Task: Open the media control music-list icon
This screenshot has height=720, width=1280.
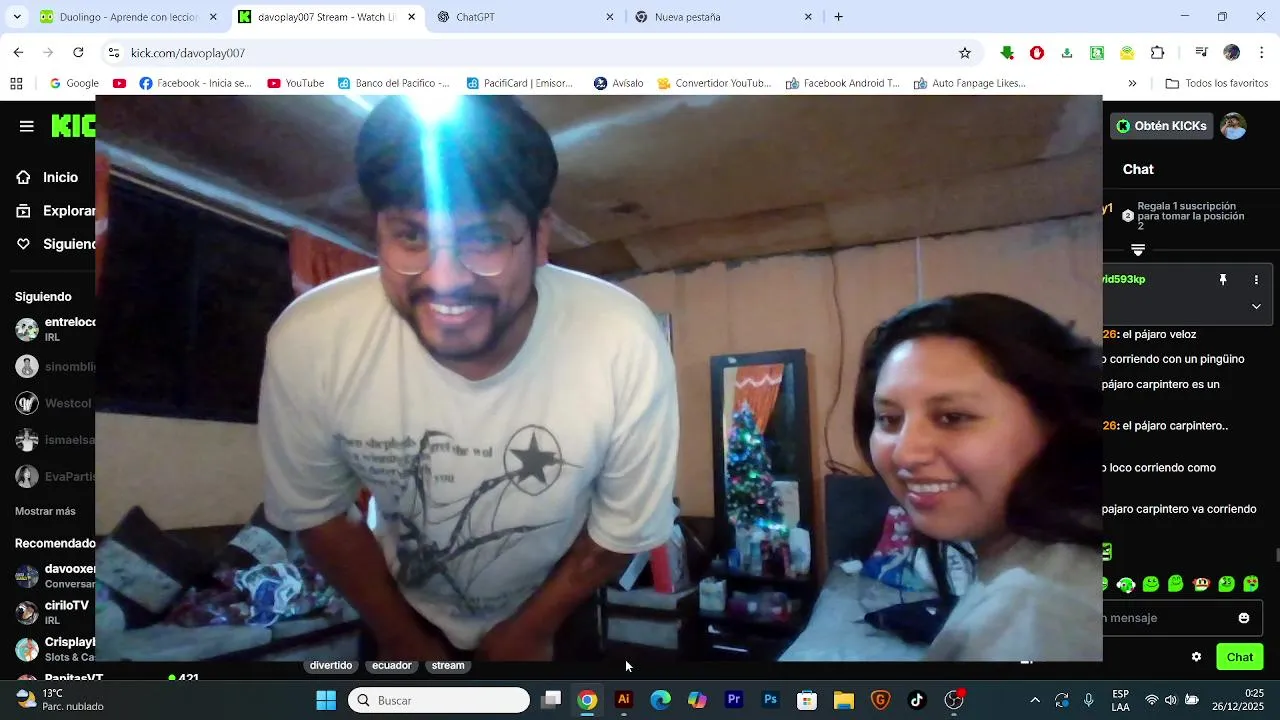Action: (1202, 53)
